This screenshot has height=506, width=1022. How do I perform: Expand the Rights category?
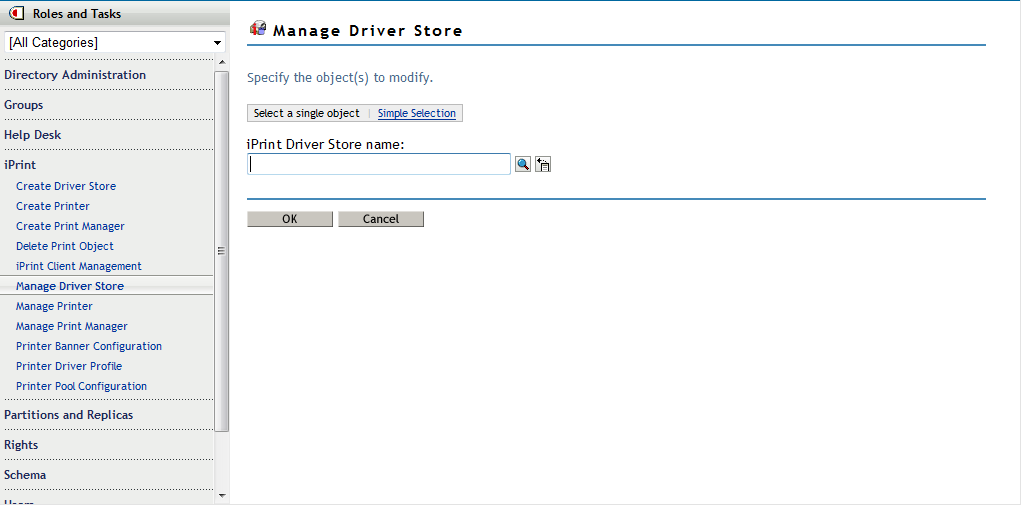tap(21, 445)
